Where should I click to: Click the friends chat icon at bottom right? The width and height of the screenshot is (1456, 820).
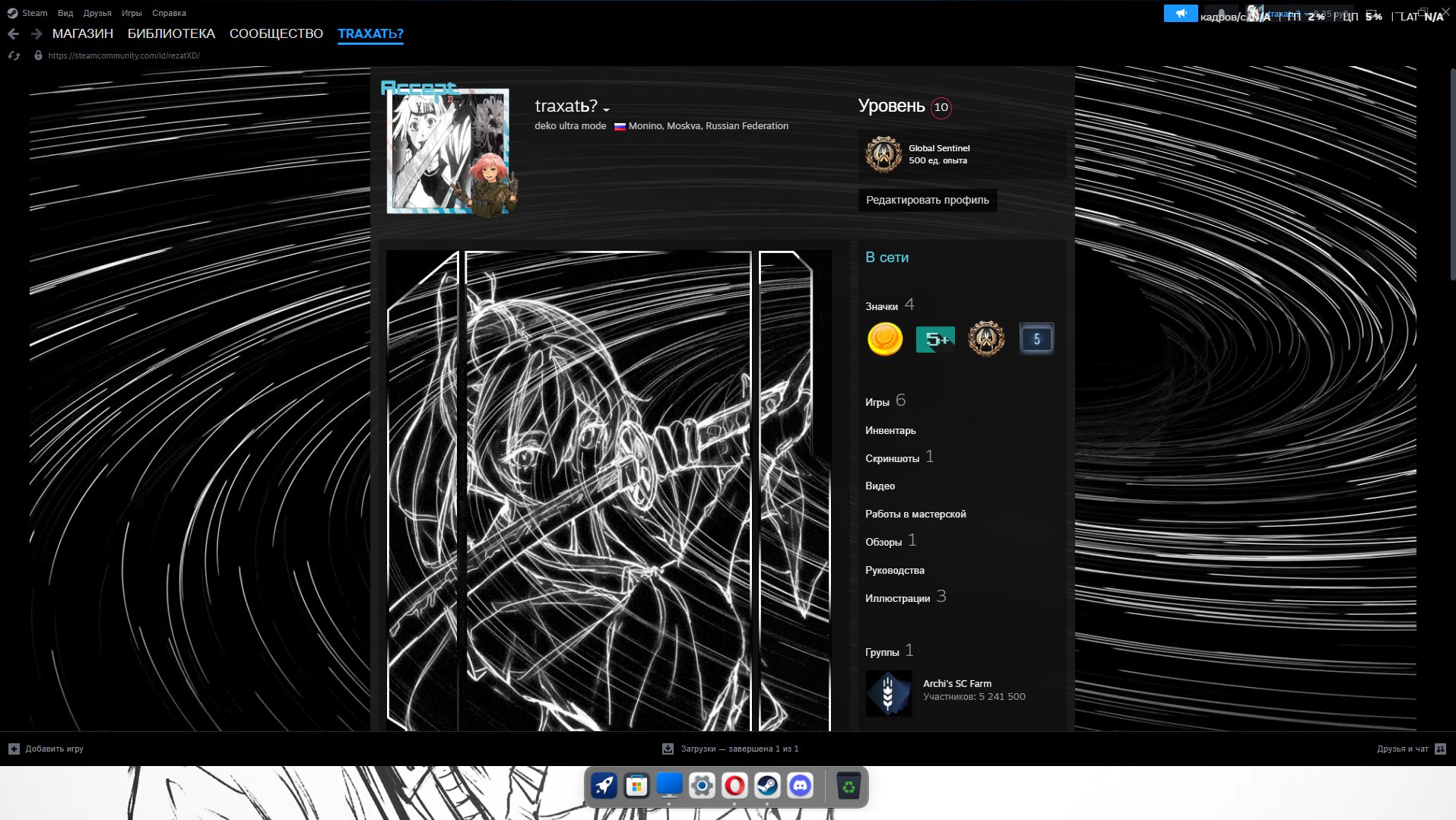1440,749
